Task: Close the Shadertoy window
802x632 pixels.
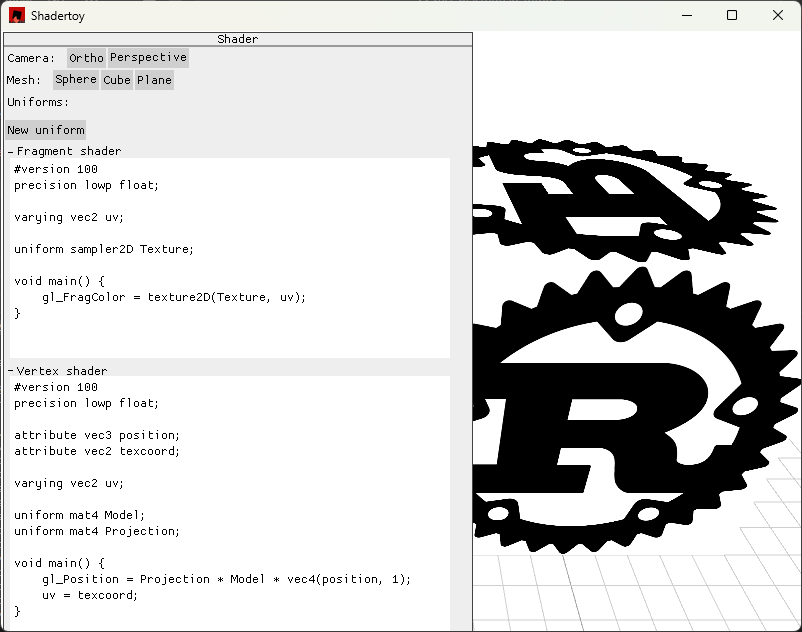Action: [x=777, y=15]
